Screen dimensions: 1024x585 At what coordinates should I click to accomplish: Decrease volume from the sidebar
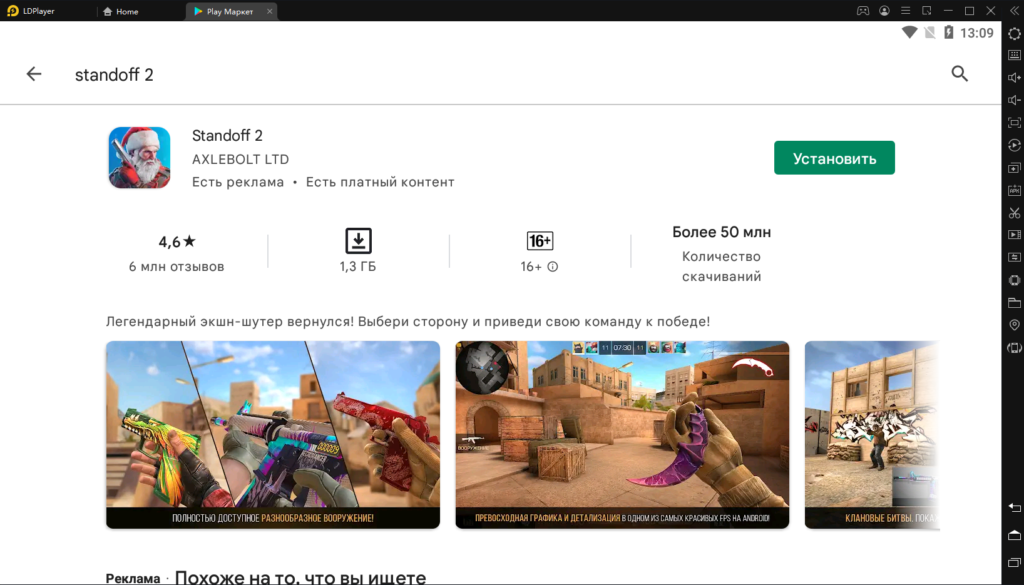[1014, 100]
